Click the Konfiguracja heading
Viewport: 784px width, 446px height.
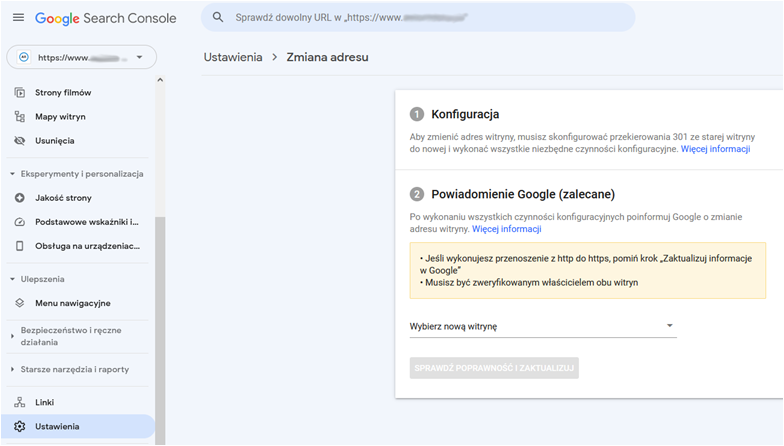coord(465,114)
